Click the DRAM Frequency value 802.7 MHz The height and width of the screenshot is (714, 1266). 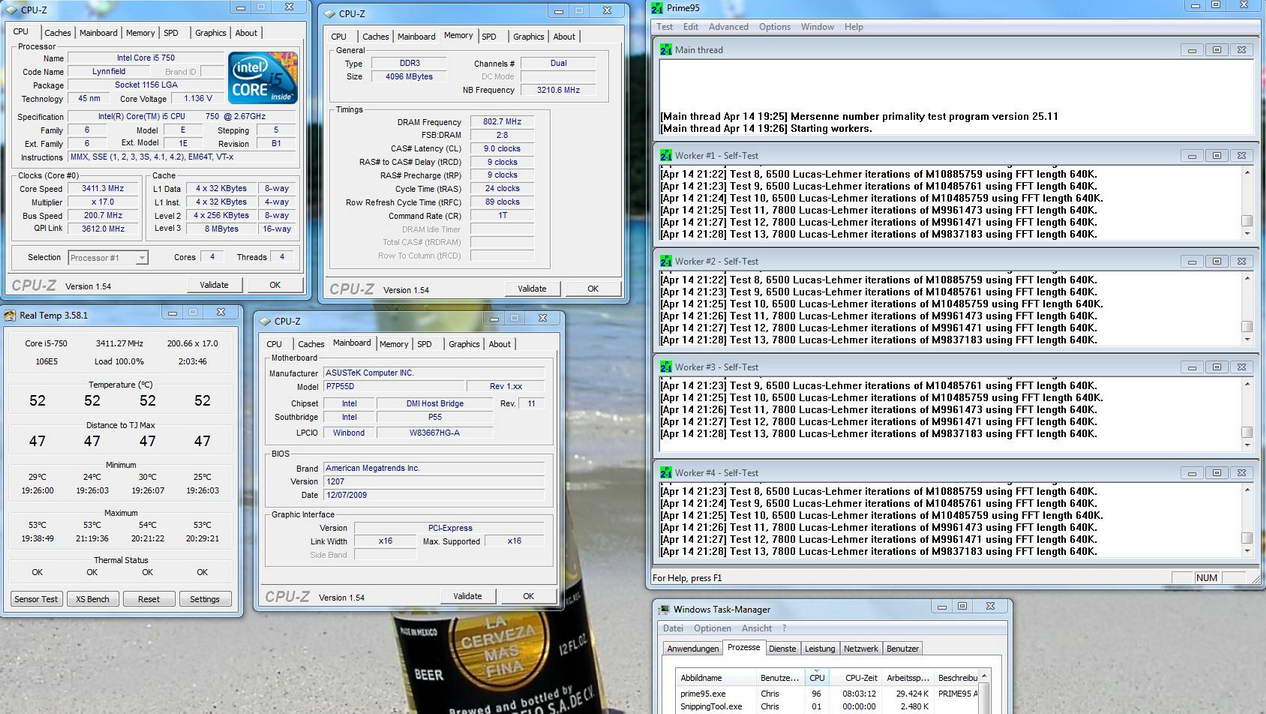503,122
